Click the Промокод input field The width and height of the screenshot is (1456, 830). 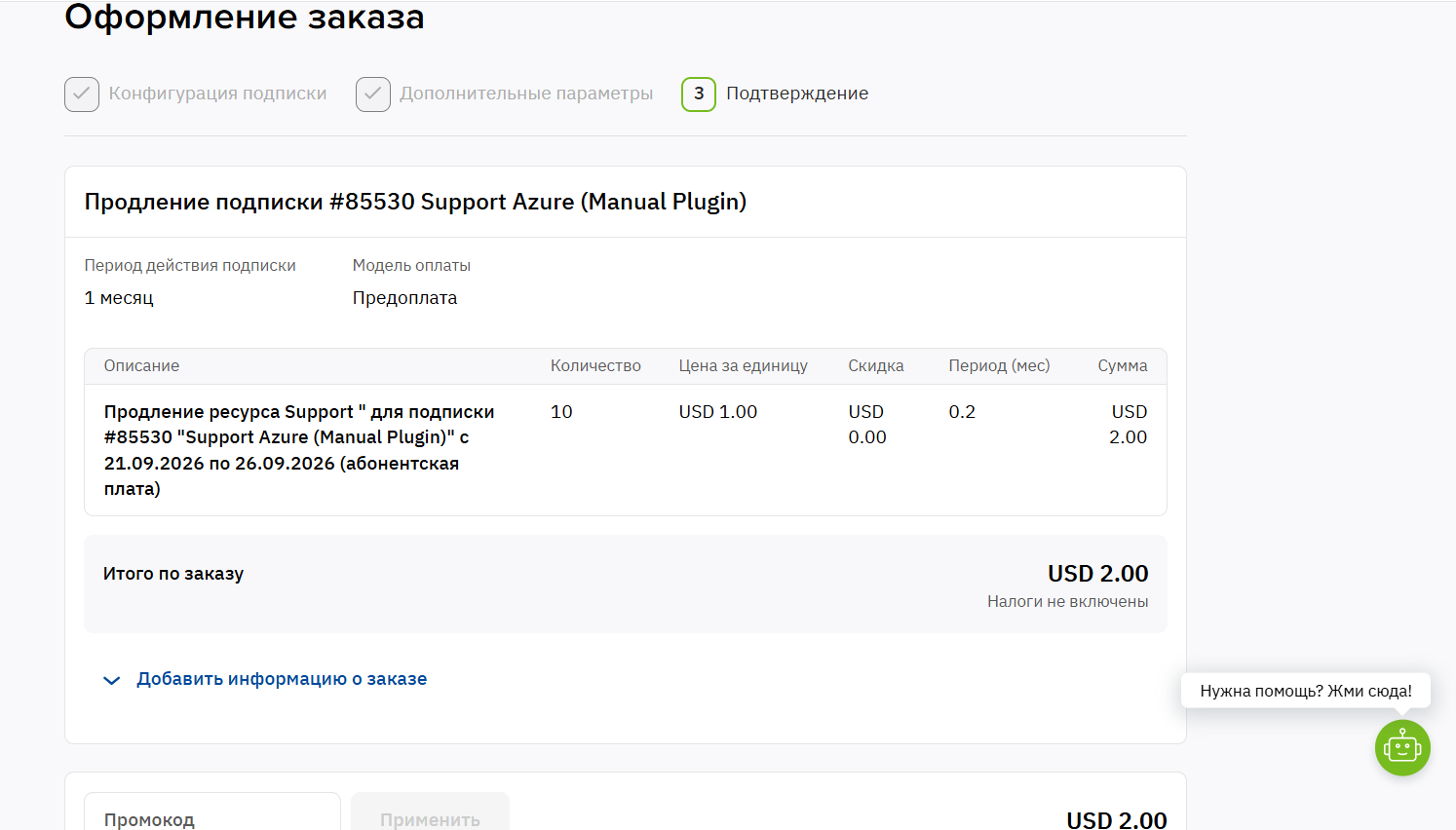212,812
